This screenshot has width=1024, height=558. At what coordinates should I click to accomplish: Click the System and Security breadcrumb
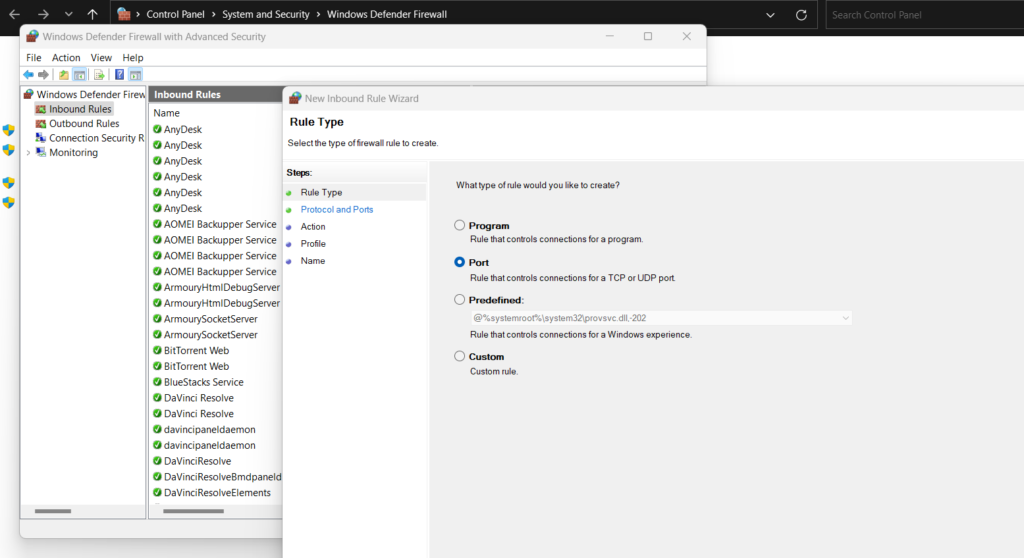(x=266, y=14)
